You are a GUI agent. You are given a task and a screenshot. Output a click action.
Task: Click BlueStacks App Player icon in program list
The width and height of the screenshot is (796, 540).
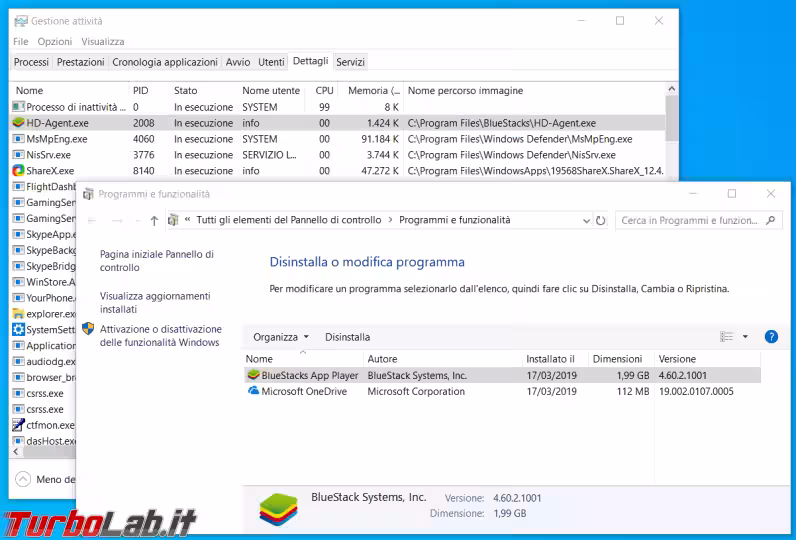[x=253, y=376]
